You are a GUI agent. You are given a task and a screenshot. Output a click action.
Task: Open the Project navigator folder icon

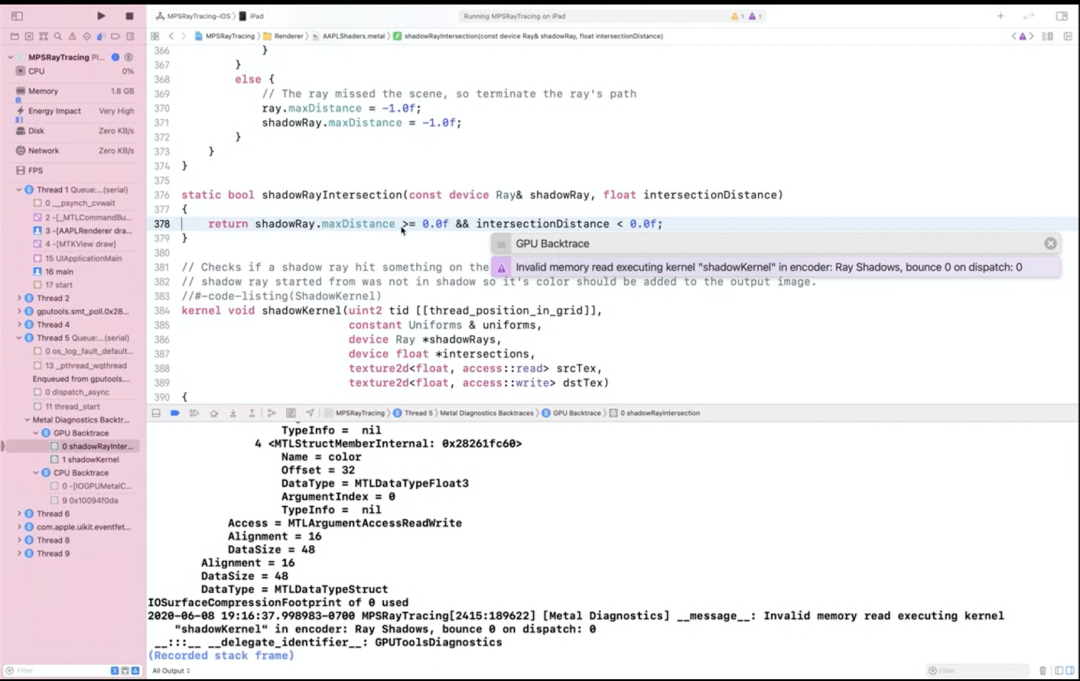[x=14, y=36]
